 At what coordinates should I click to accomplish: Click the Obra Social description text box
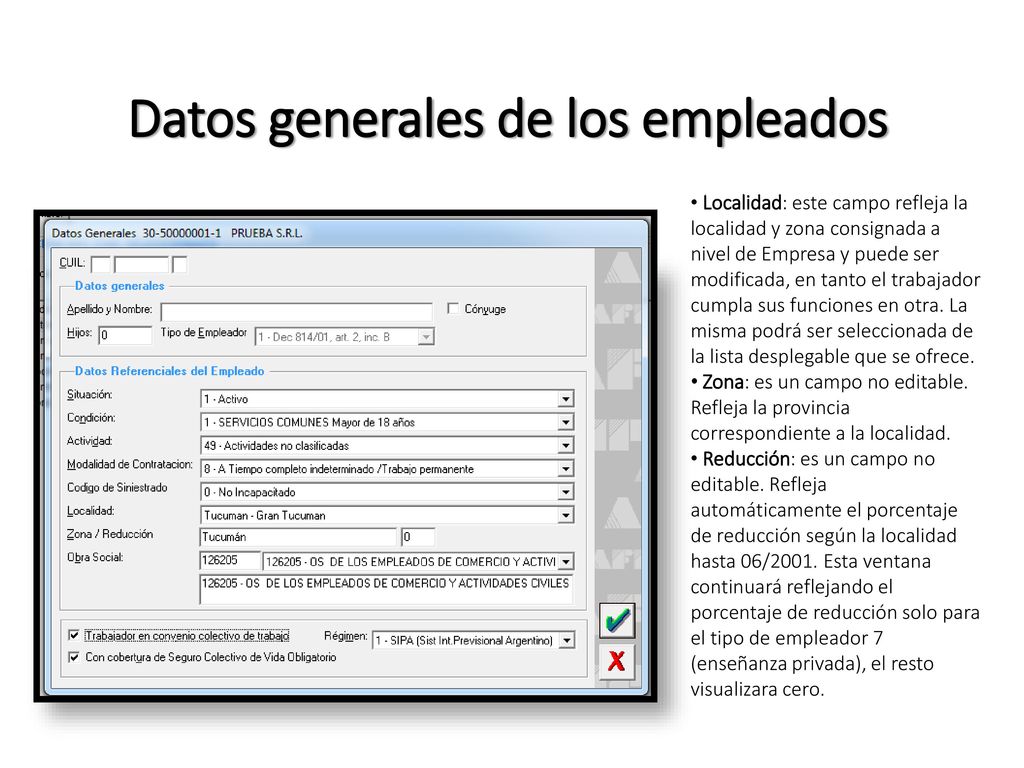386,589
